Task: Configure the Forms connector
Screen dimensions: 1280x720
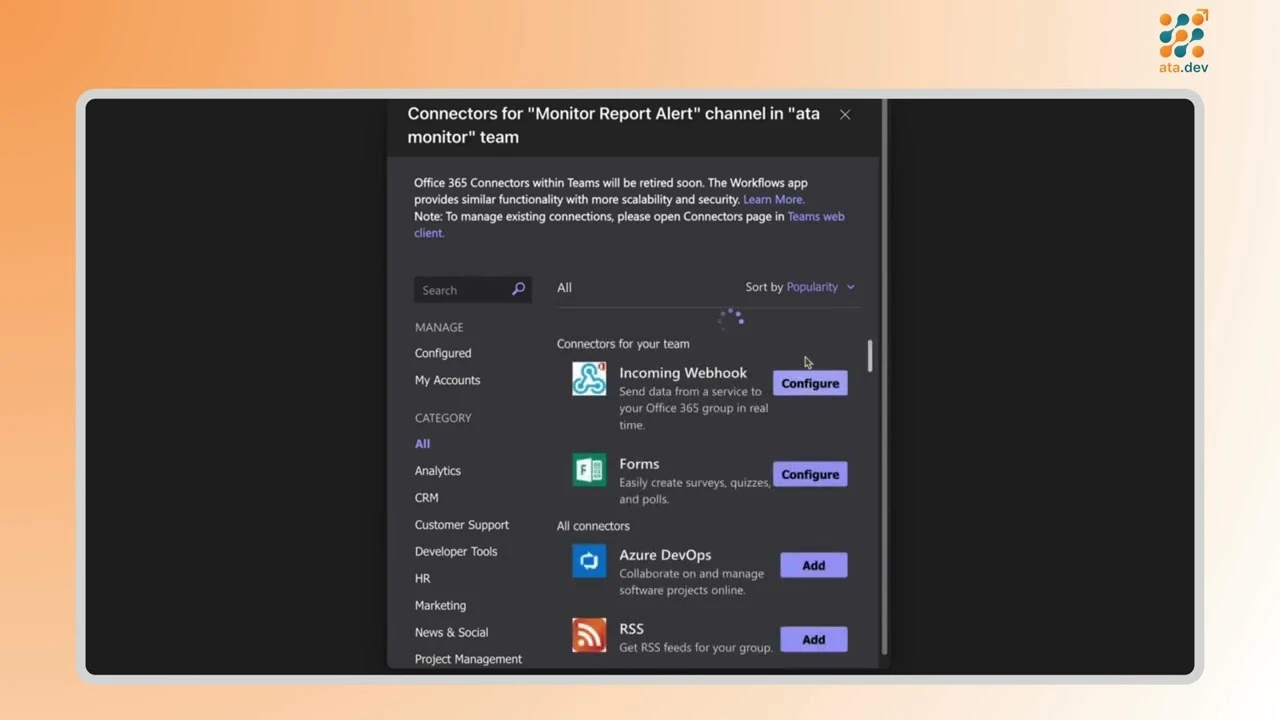Action: coord(810,474)
